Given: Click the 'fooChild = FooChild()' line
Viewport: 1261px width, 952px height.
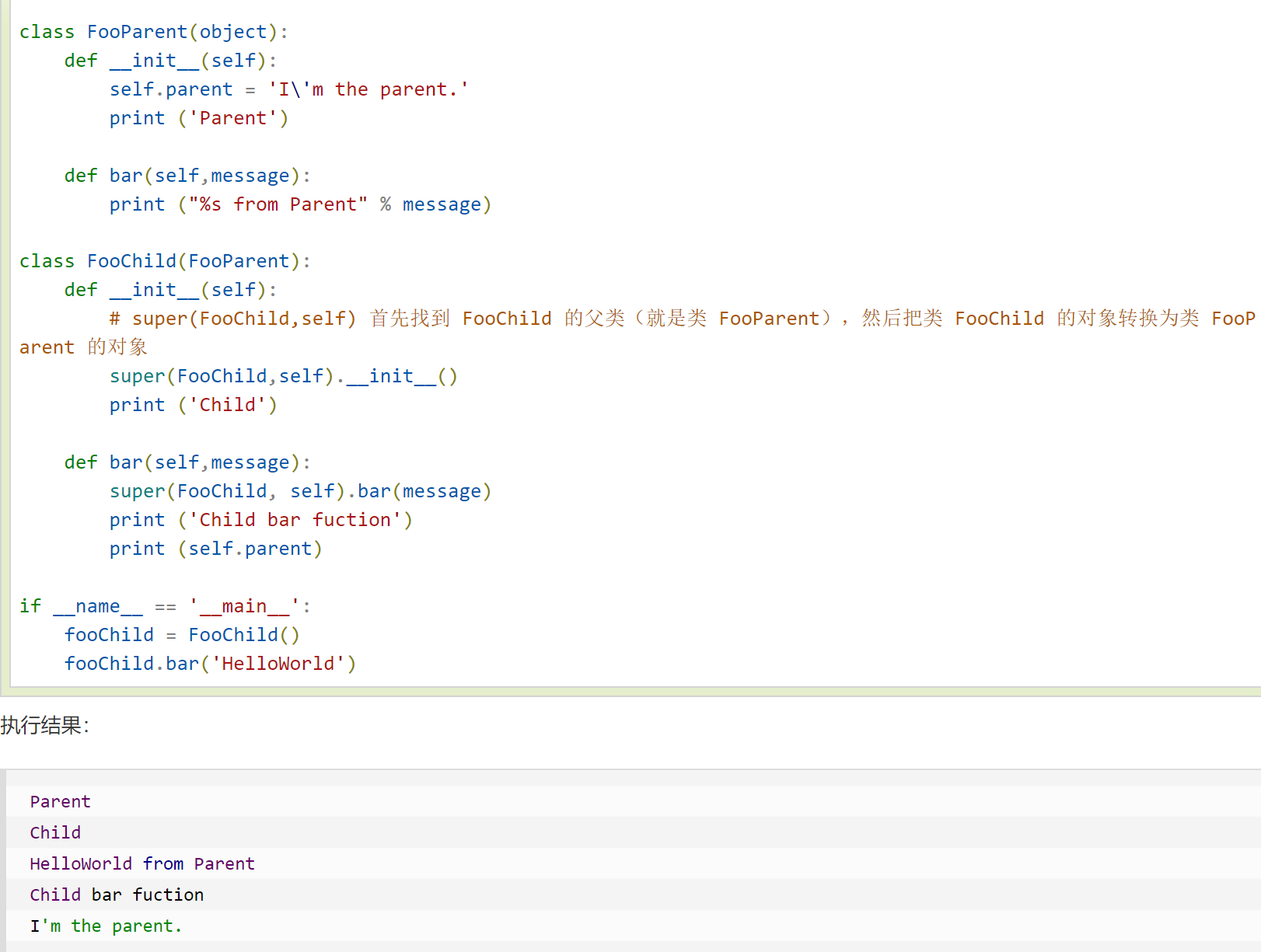Looking at the screenshot, I should pos(181,635).
